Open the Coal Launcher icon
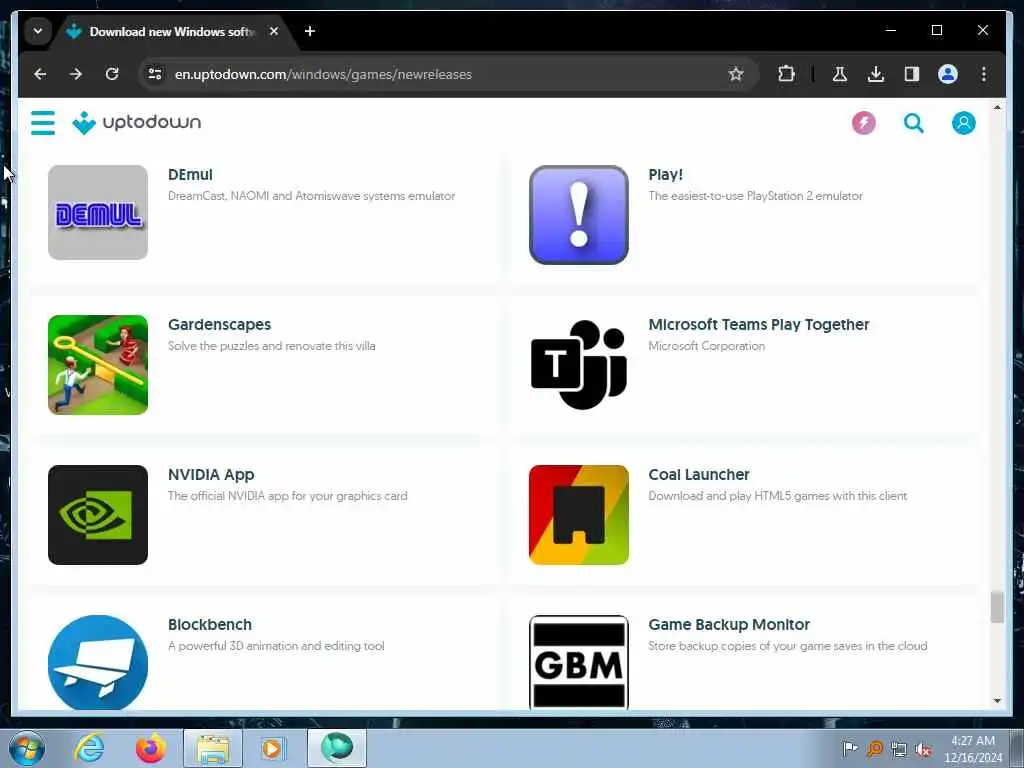The height and width of the screenshot is (768, 1024). (579, 515)
